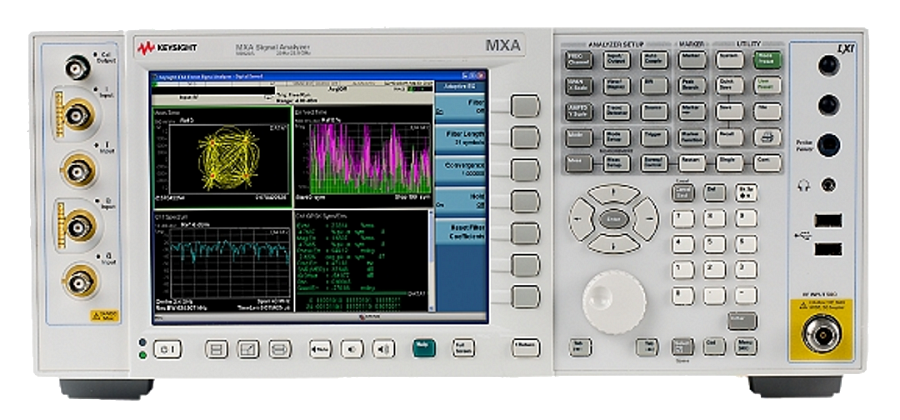Push the Mute speaker key
900x420 pixels.
pyautogui.click(x=320, y=349)
